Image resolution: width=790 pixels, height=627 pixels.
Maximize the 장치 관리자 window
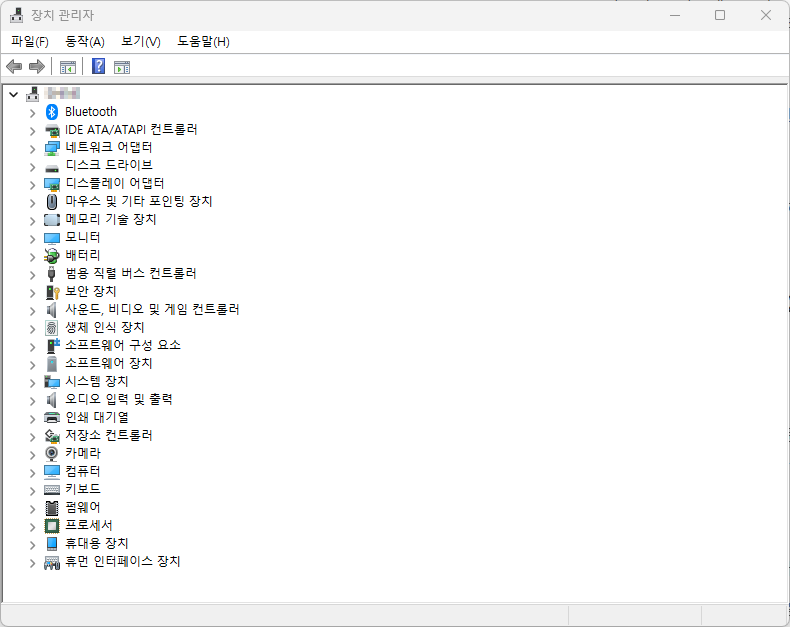[x=720, y=15]
